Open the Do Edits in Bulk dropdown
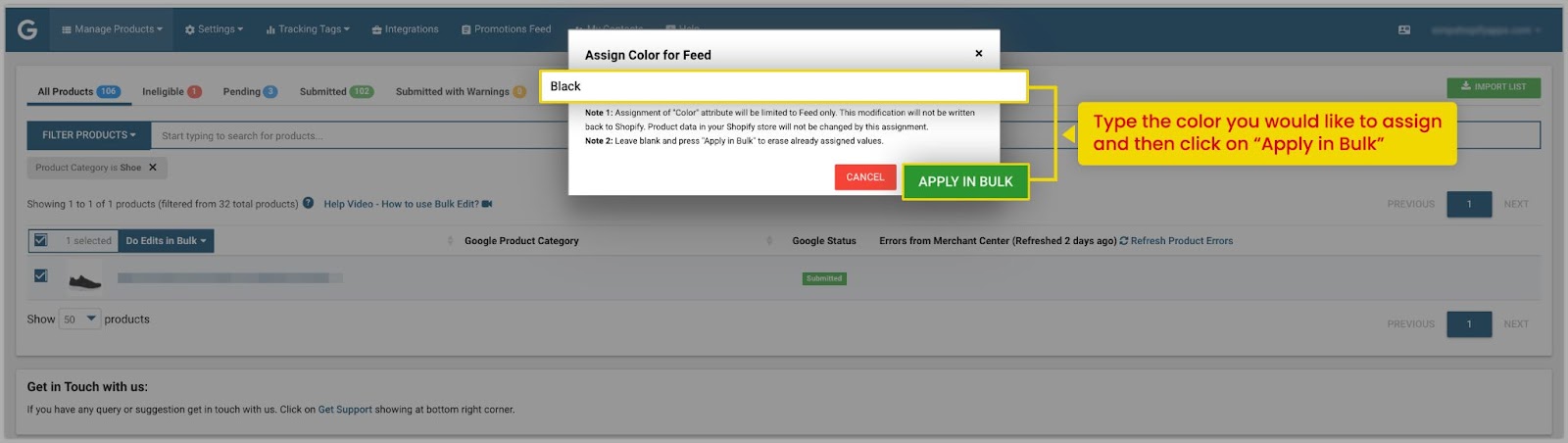The width and height of the screenshot is (1568, 443). pos(166,241)
